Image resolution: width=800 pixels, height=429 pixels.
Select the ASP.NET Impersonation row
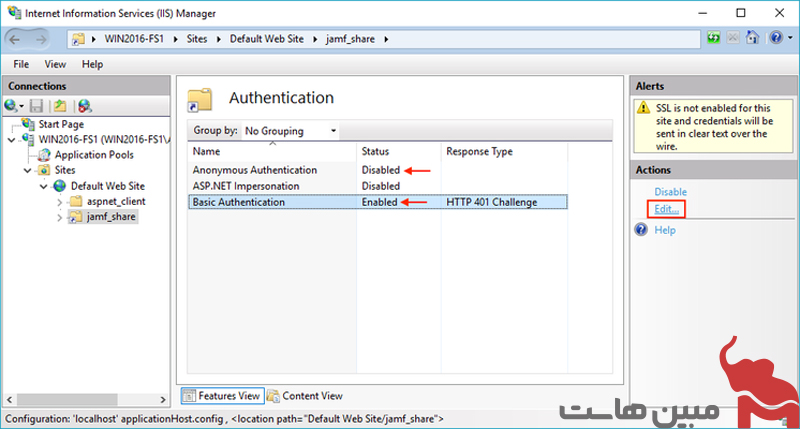click(378, 186)
